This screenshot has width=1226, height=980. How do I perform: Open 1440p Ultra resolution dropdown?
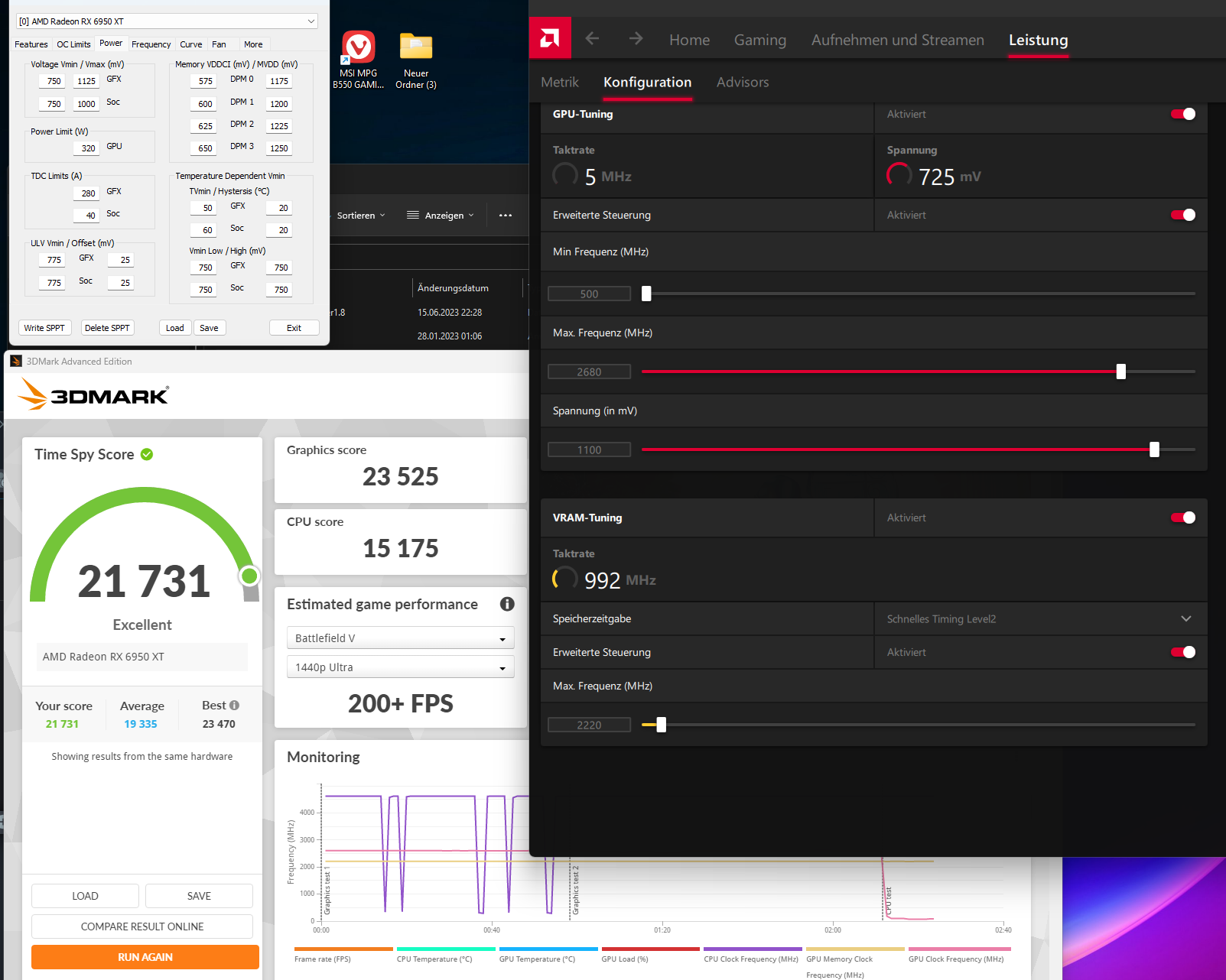click(400, 667)
